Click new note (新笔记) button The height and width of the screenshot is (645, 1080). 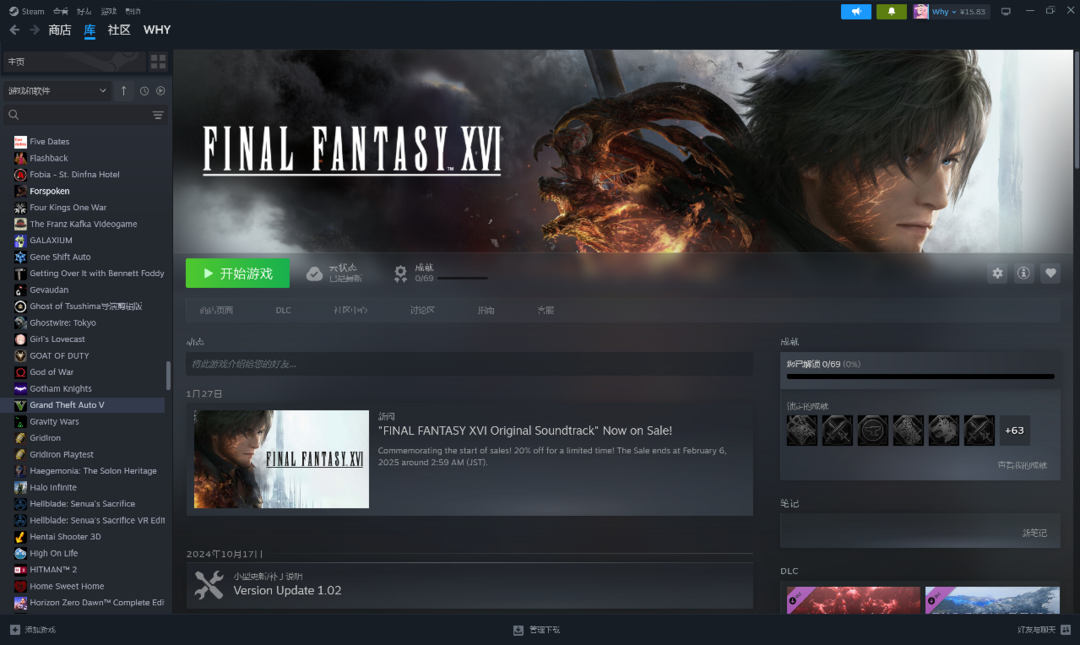(x=1034, y=533)
